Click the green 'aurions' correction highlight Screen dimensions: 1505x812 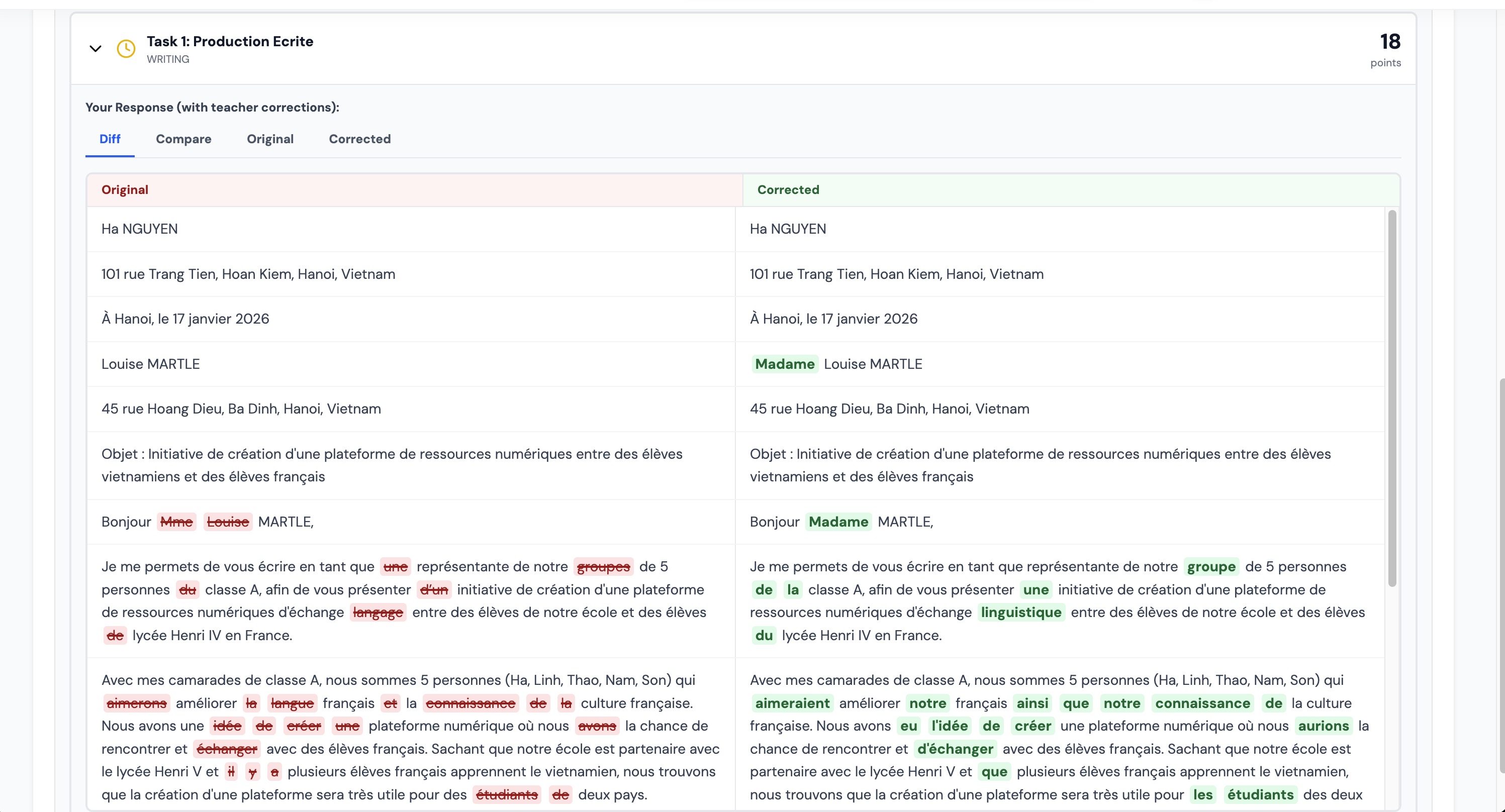pos(1324,726)
